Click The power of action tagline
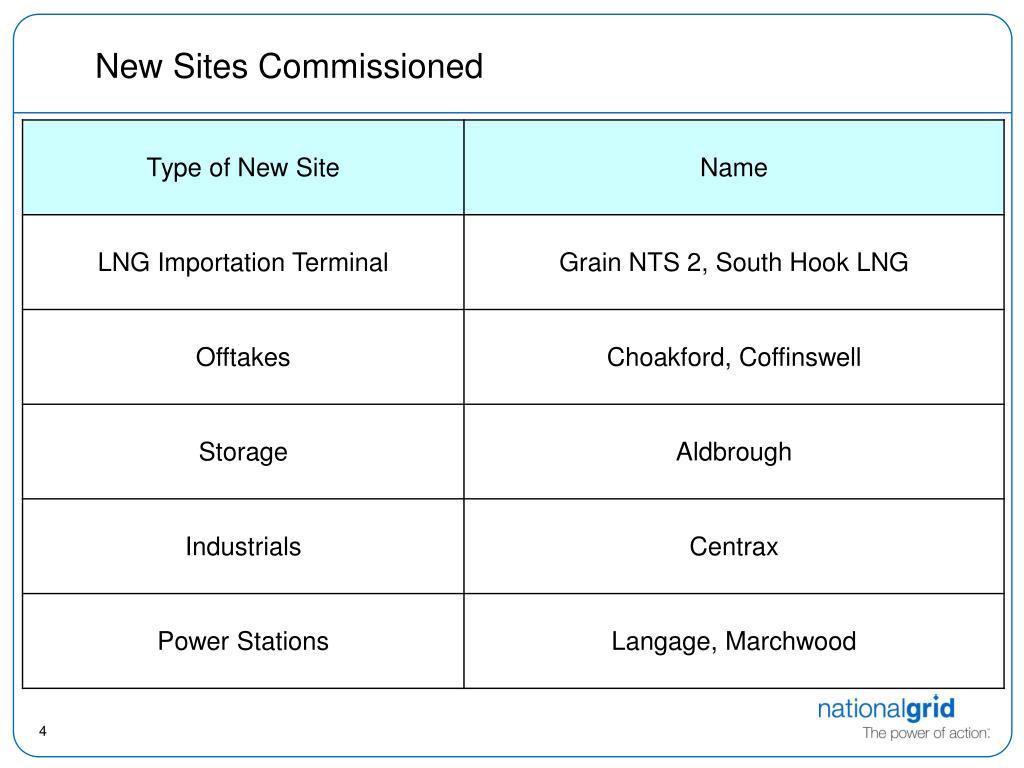Viewport: 1024px width, 768px height. pos(925,733)
